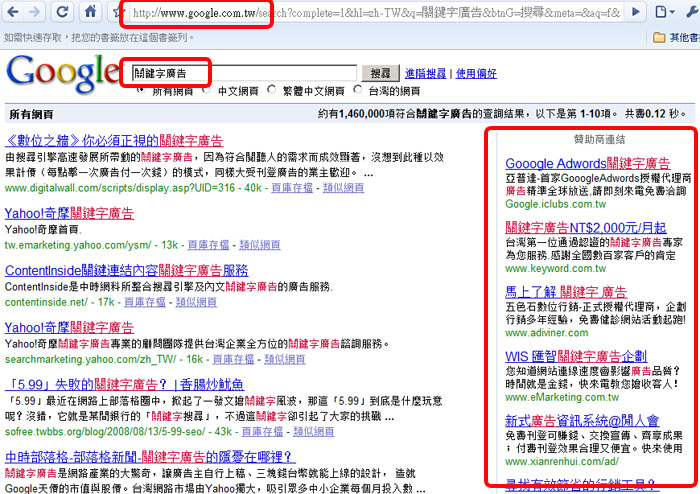Click the 所有網頁 results bar label
The width and height of the screenshot is (700, 494).
coord(31,115)
